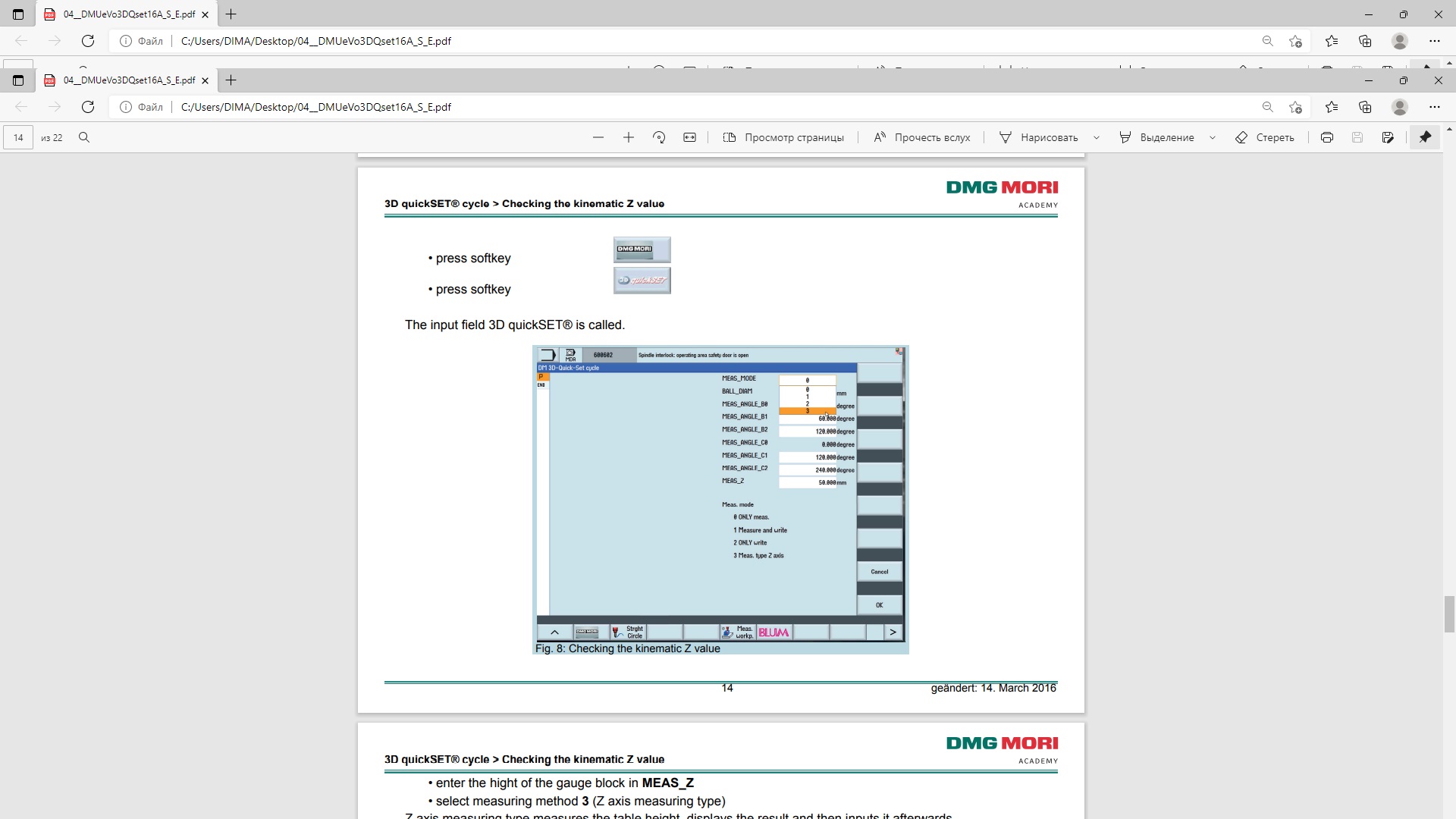This screenshot has height=819, width=1456.
Task: Open a new browser tab
Action: (231, 80)
